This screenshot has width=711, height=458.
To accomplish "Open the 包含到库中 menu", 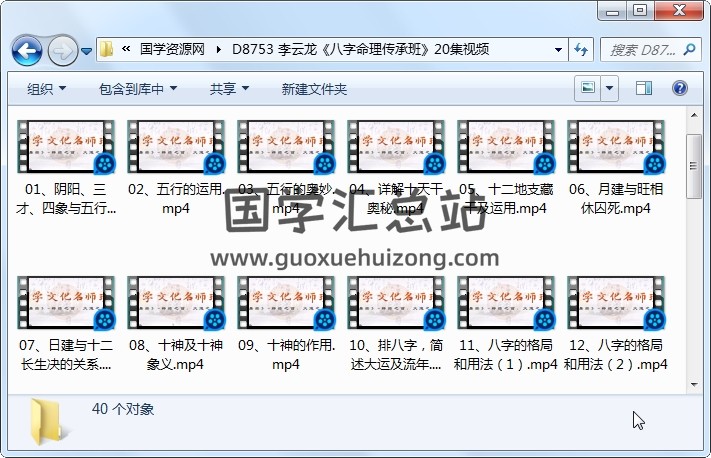I will [138, 89].
